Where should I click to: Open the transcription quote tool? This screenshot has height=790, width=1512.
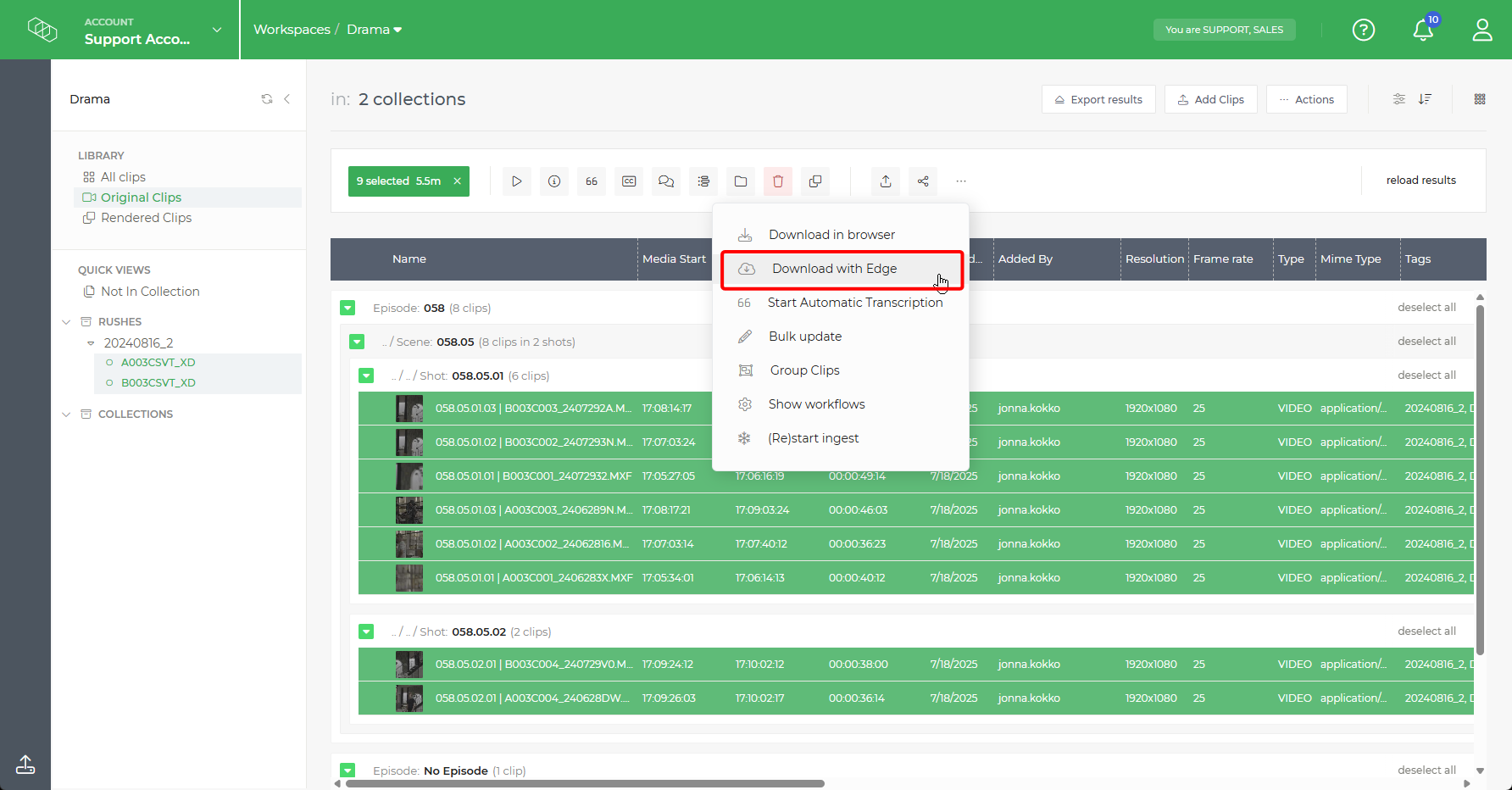[592, 181]
